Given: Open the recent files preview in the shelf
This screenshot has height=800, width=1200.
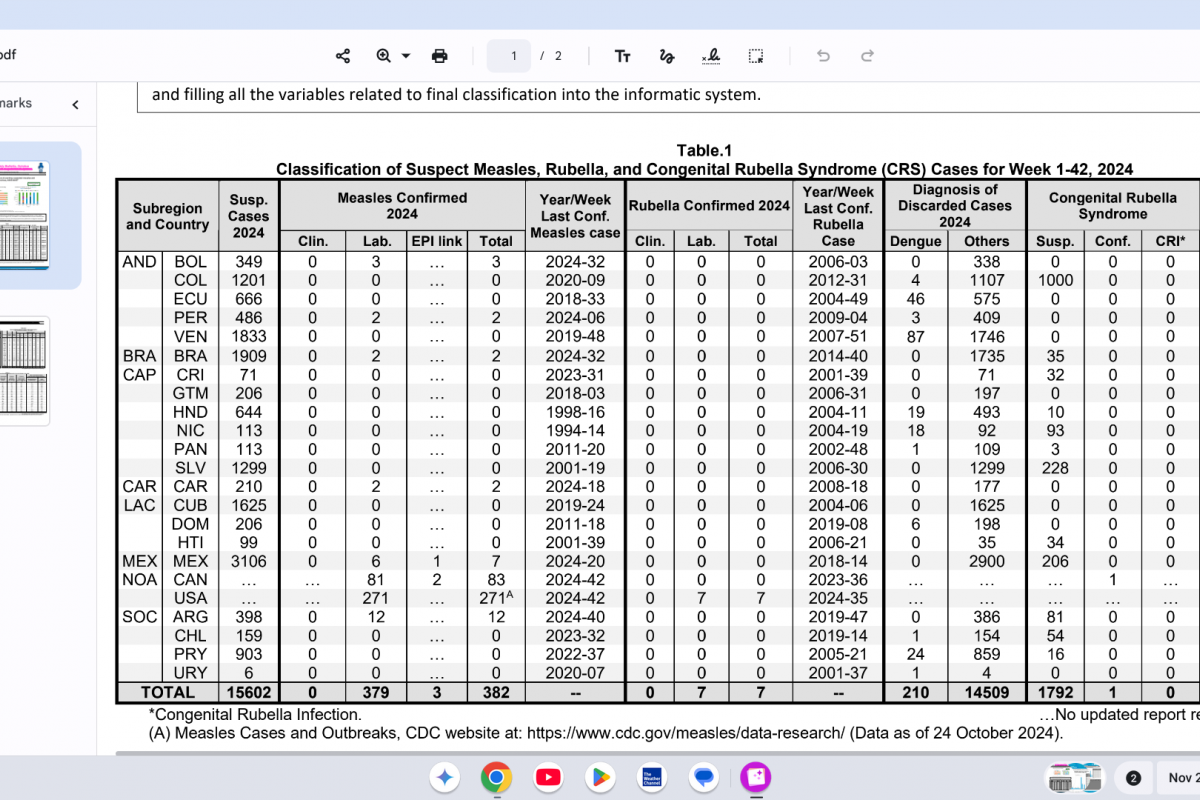Looking at the screenshot, I should coord(1073,778).
